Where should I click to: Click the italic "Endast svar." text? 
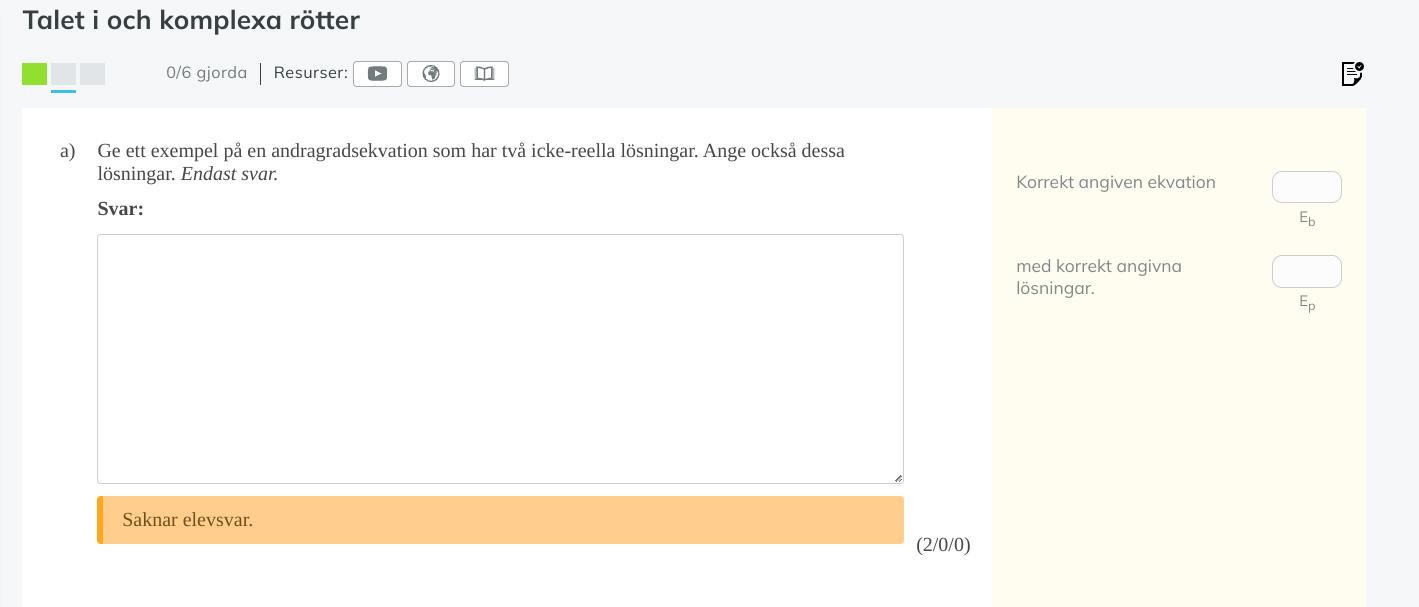pos(229,174)
